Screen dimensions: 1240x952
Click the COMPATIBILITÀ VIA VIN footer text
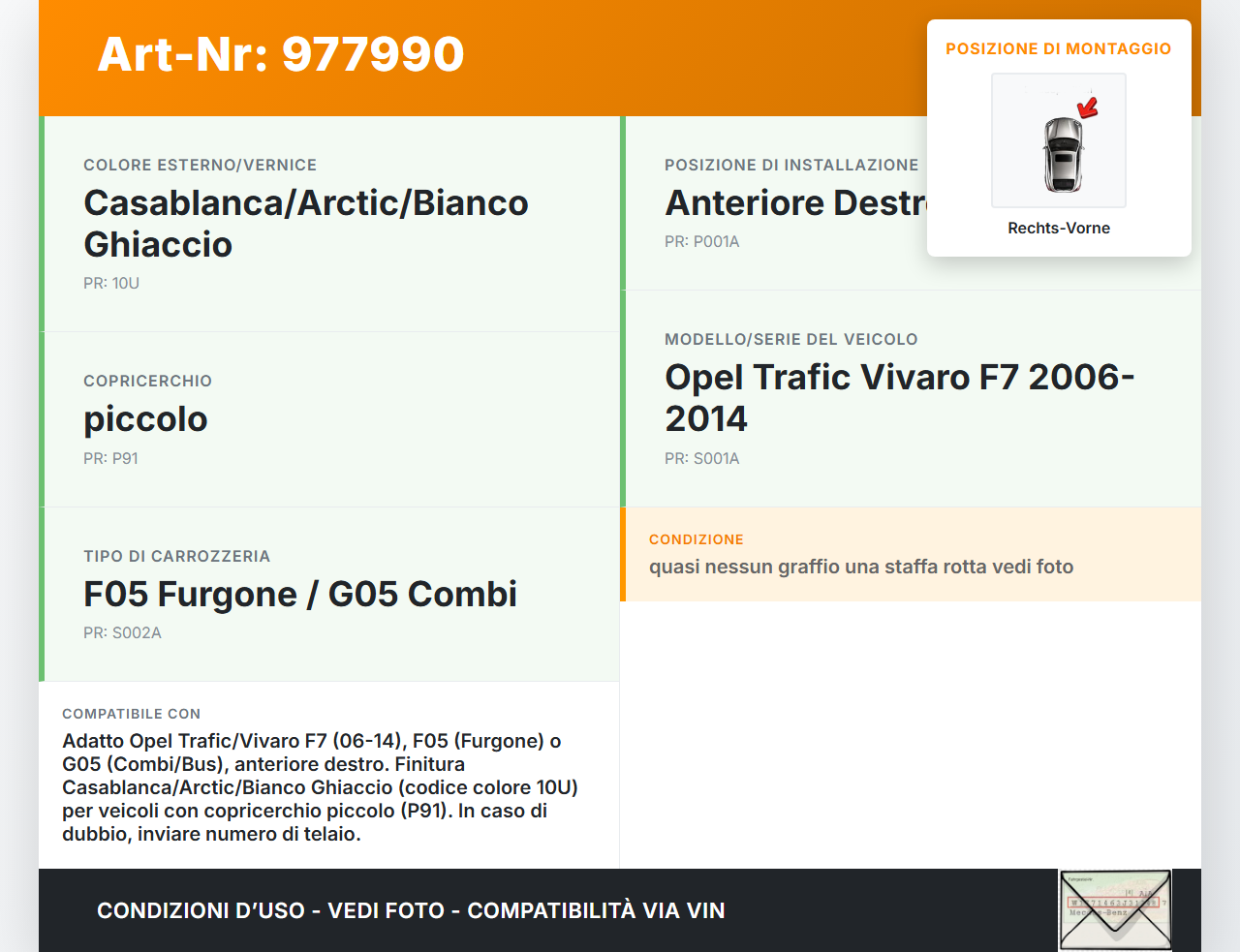pos(596,911)
